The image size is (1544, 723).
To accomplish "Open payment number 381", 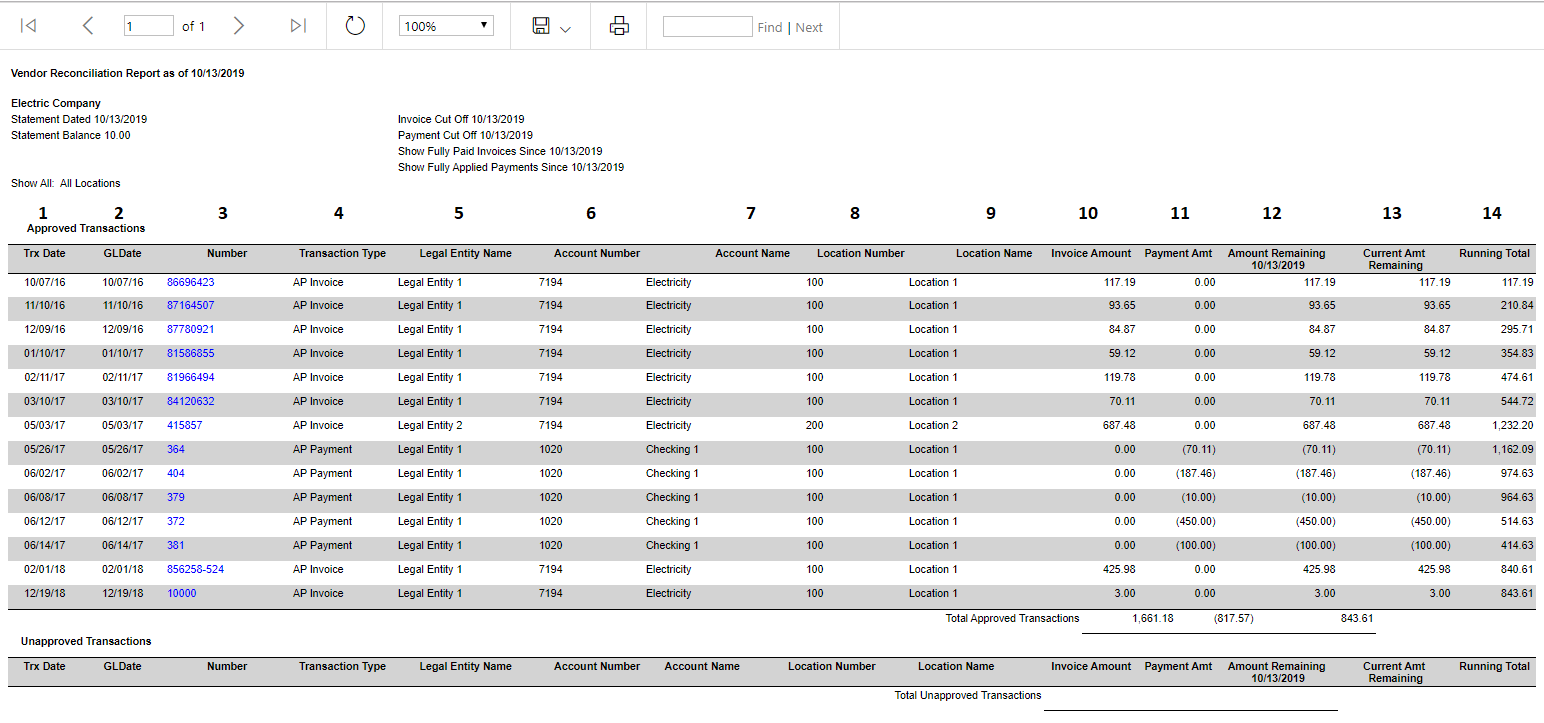I will [175, 546].
